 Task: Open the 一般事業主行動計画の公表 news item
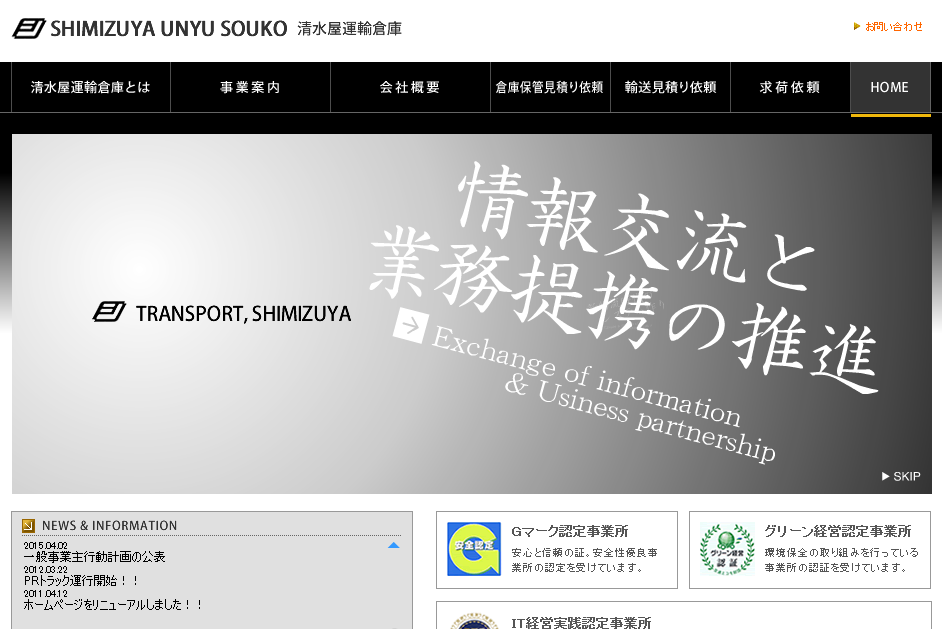click(x=95, y=557)
